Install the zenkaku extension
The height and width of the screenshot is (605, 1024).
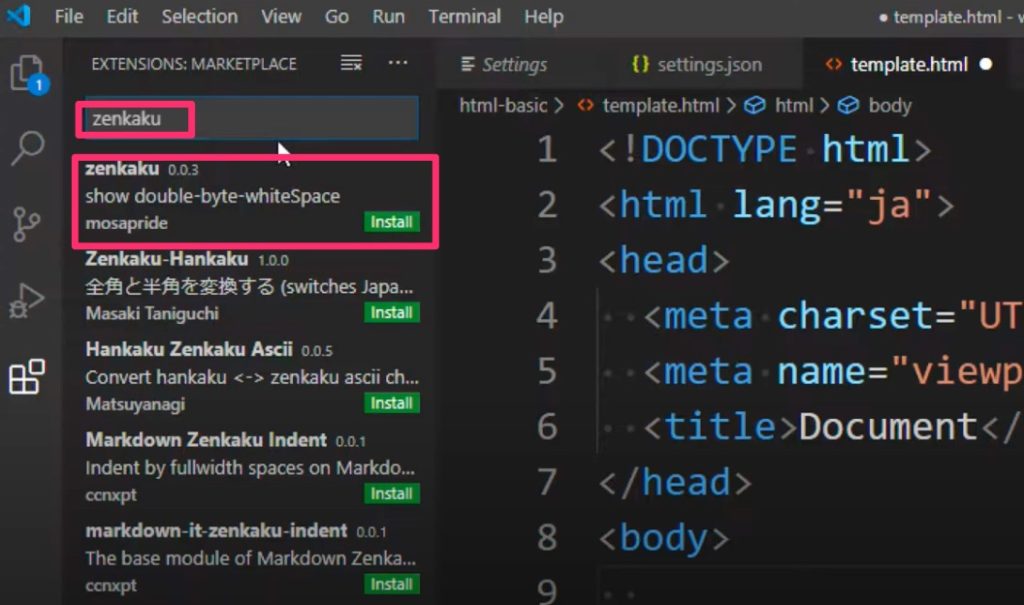pos(391,222)
